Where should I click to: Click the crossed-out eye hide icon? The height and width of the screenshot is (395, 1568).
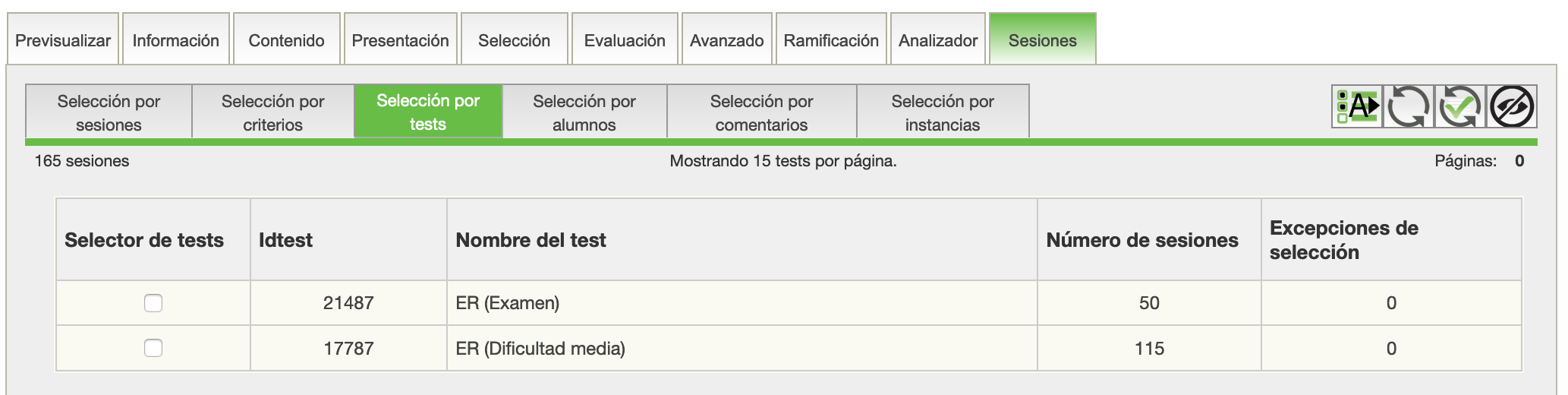point(1512,106)
